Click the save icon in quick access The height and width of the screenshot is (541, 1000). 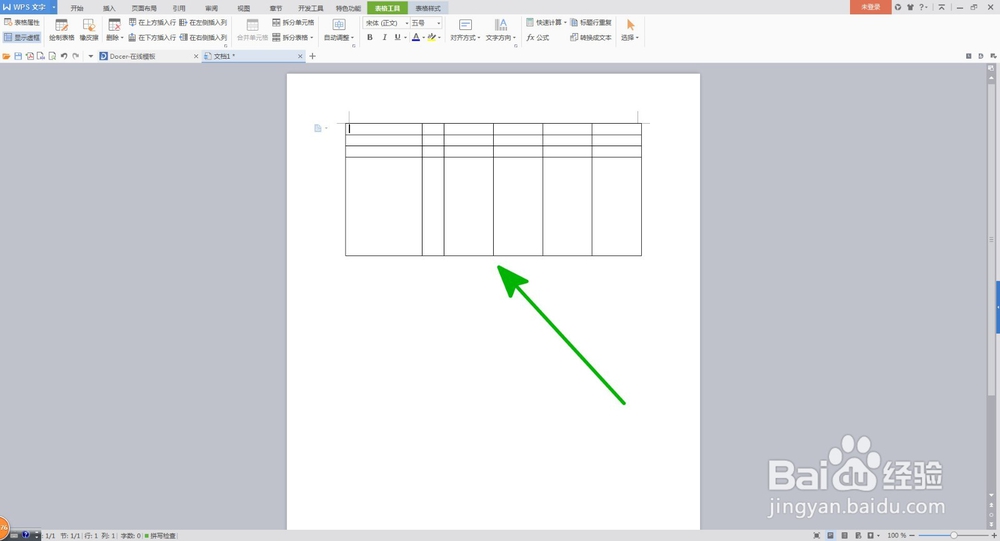tap(18, 56)
